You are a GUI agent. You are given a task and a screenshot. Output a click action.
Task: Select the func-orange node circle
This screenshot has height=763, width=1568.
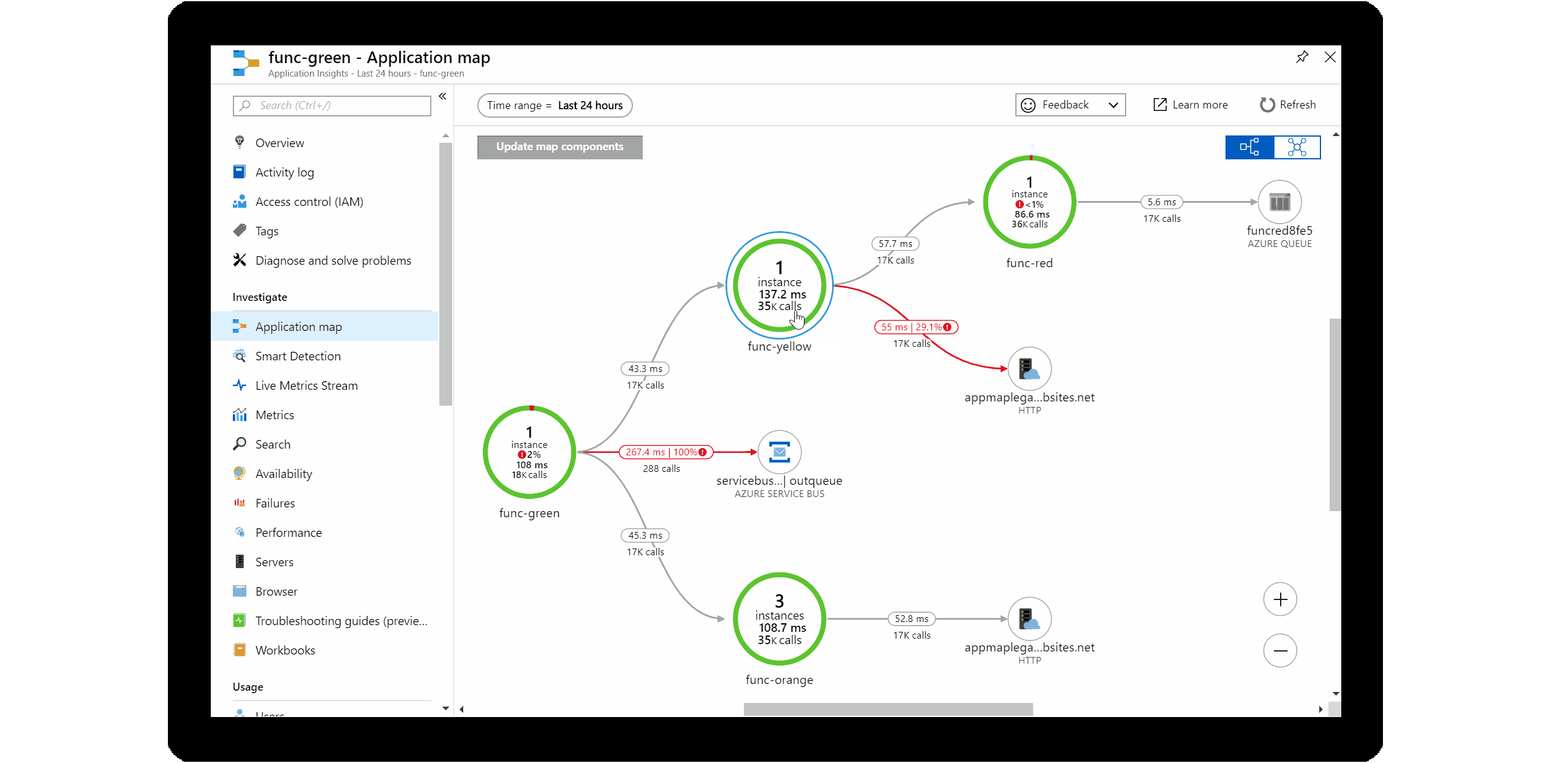[x=779, y=619]
